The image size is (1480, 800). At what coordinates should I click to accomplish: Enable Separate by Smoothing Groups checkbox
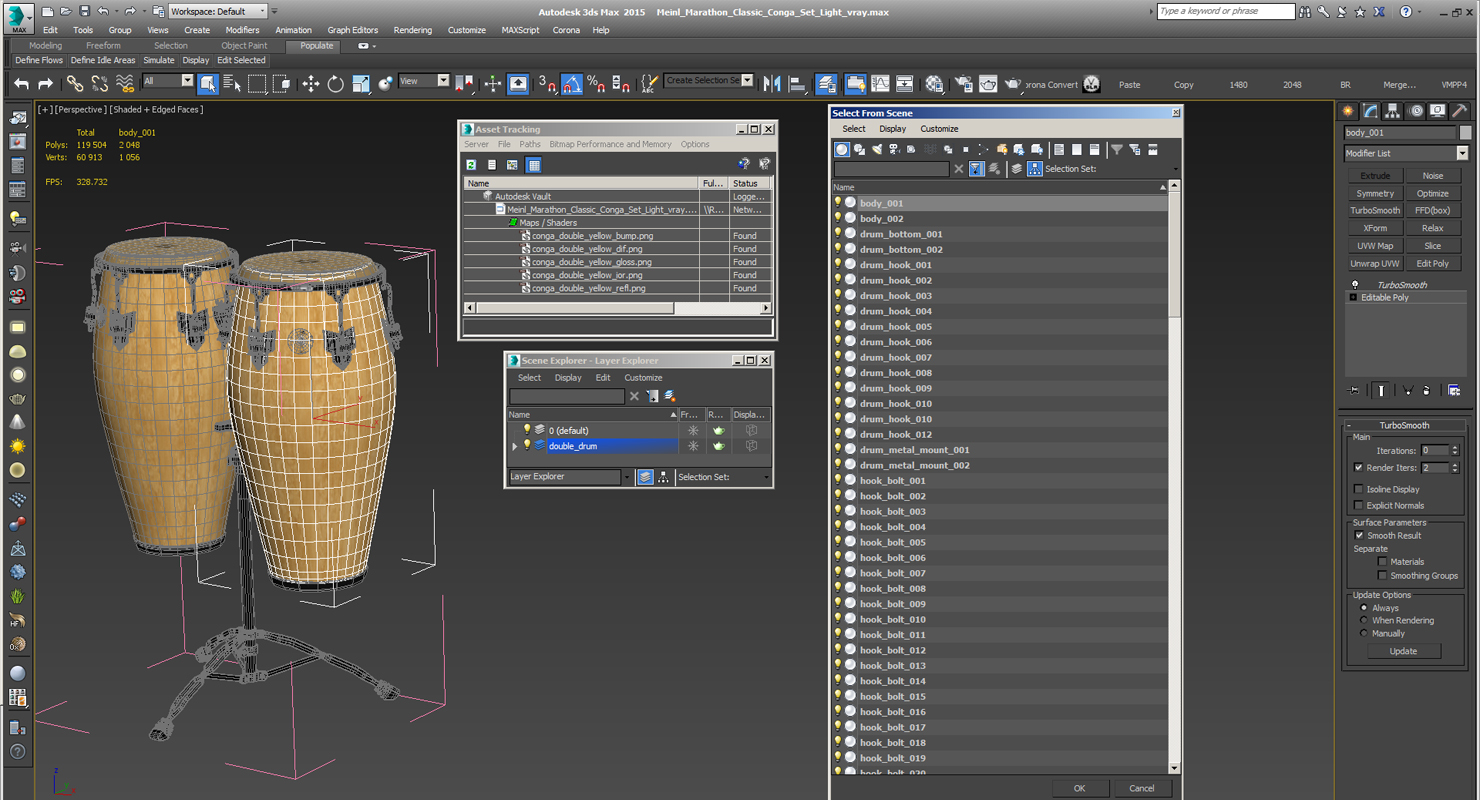[1382, 576]
